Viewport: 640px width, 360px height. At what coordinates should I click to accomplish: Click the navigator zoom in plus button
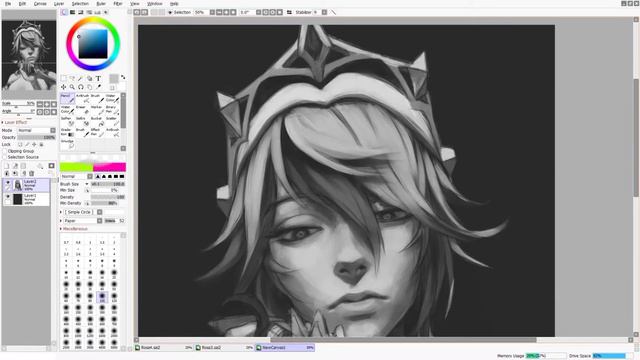47,104
